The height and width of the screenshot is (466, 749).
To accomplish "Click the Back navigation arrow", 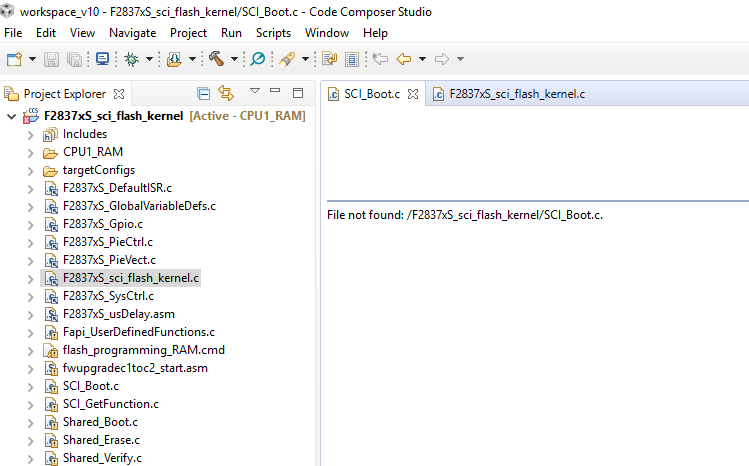I will [404, 59].
